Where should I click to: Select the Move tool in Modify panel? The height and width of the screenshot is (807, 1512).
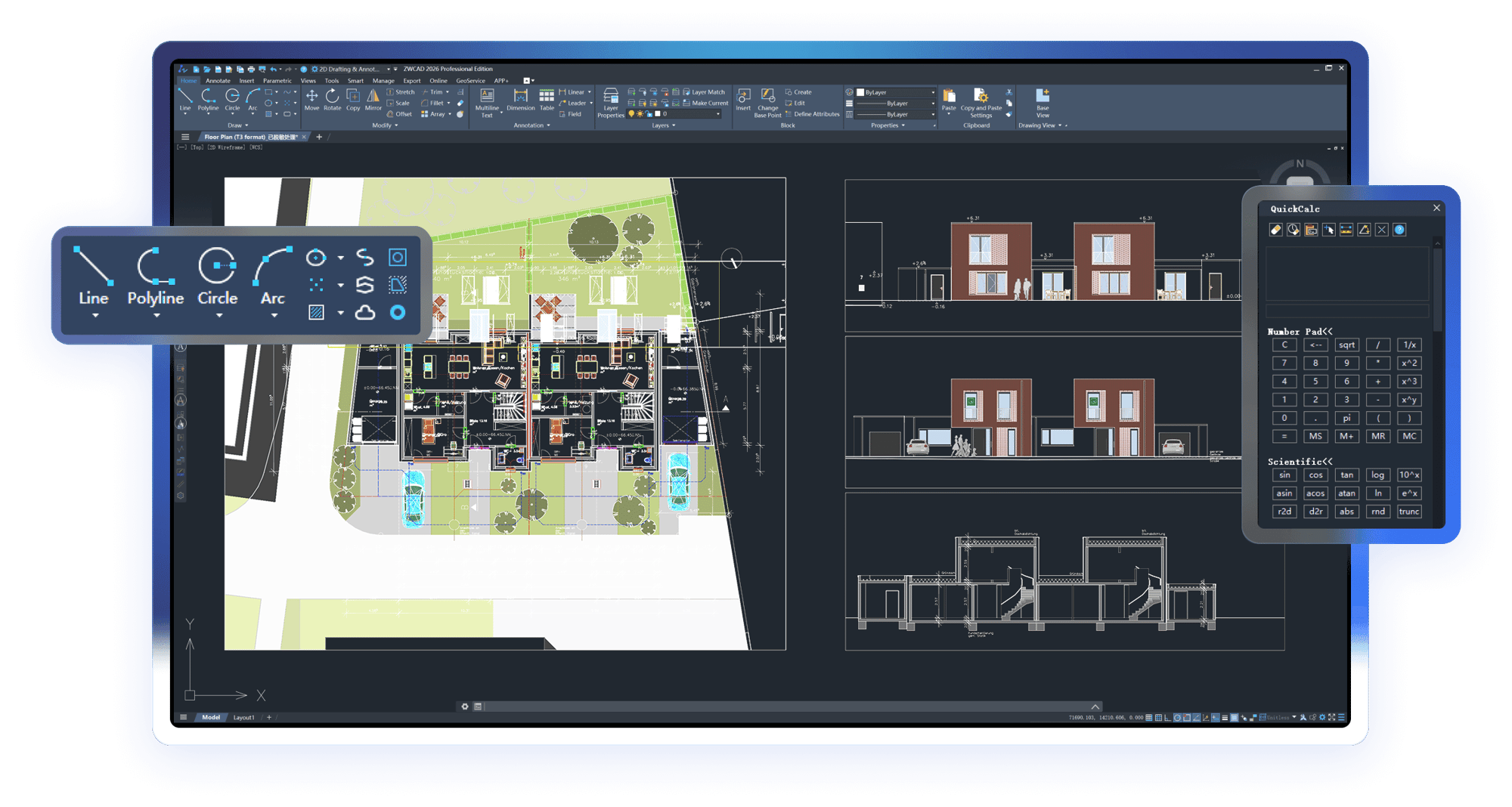click(x=311, y=97)
